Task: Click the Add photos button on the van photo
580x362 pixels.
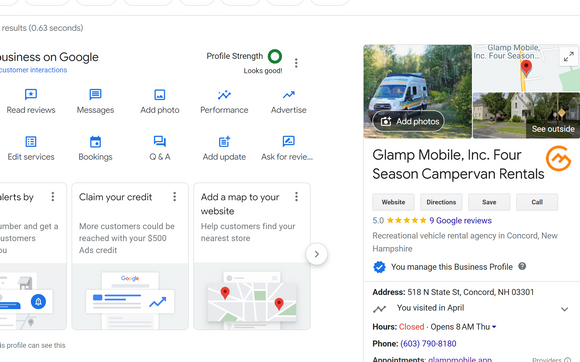Action: pos(408,121)
